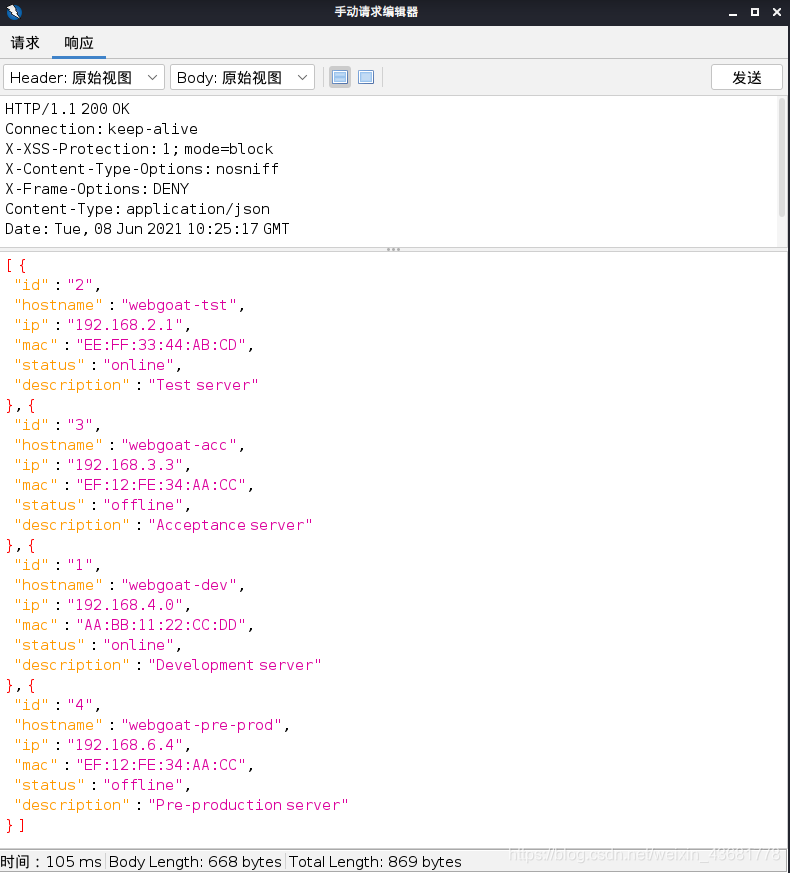
Task: Click the ip value 192.168.3.3
Action: (125, 465)
